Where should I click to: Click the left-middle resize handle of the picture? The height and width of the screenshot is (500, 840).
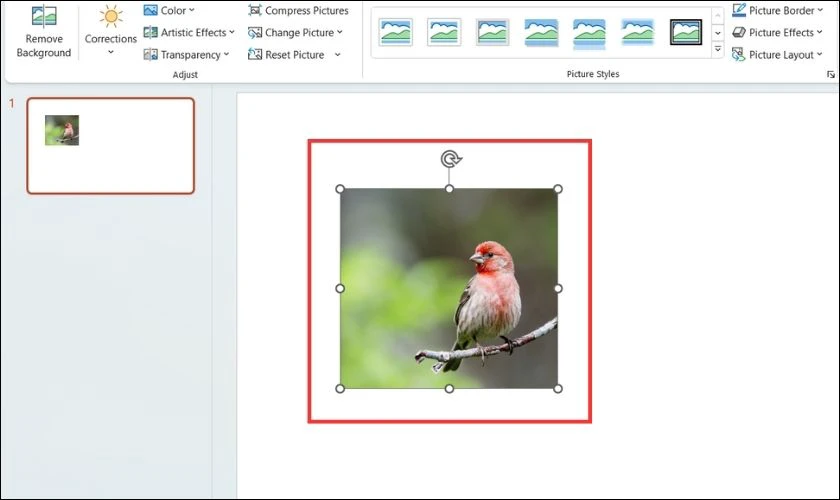coord(340,288)
